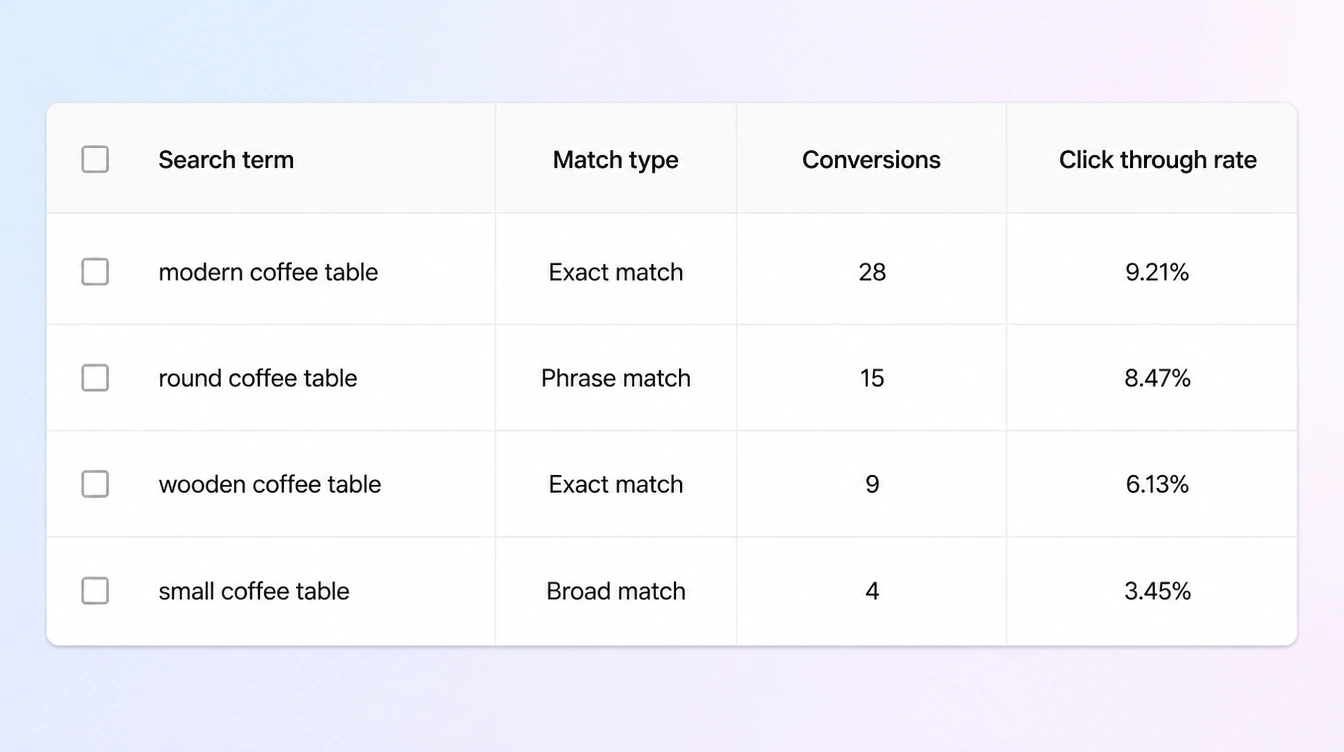Check the box for modern coffee table

[x=95, y=272]
